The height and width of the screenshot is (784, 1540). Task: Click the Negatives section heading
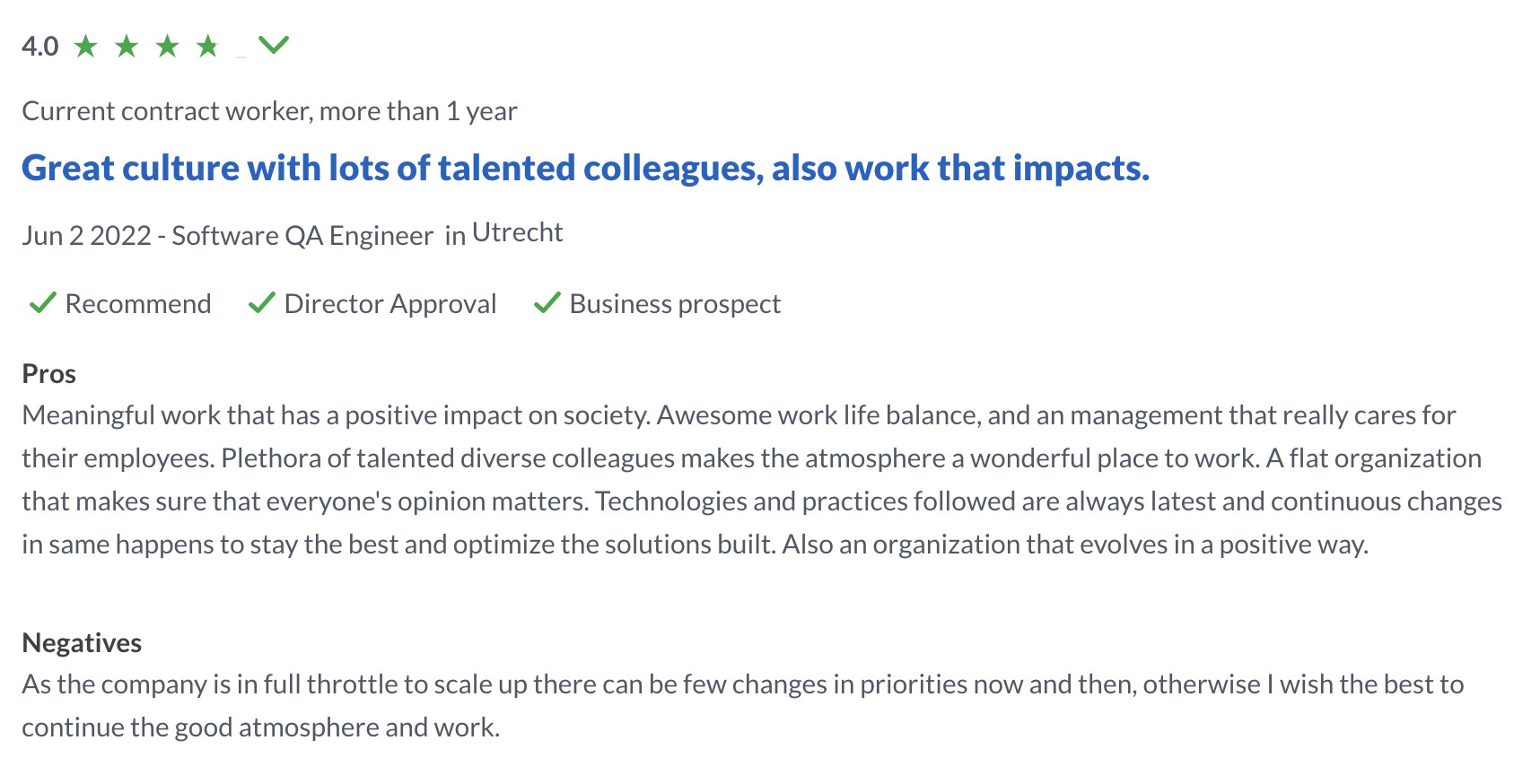point(82,643)
